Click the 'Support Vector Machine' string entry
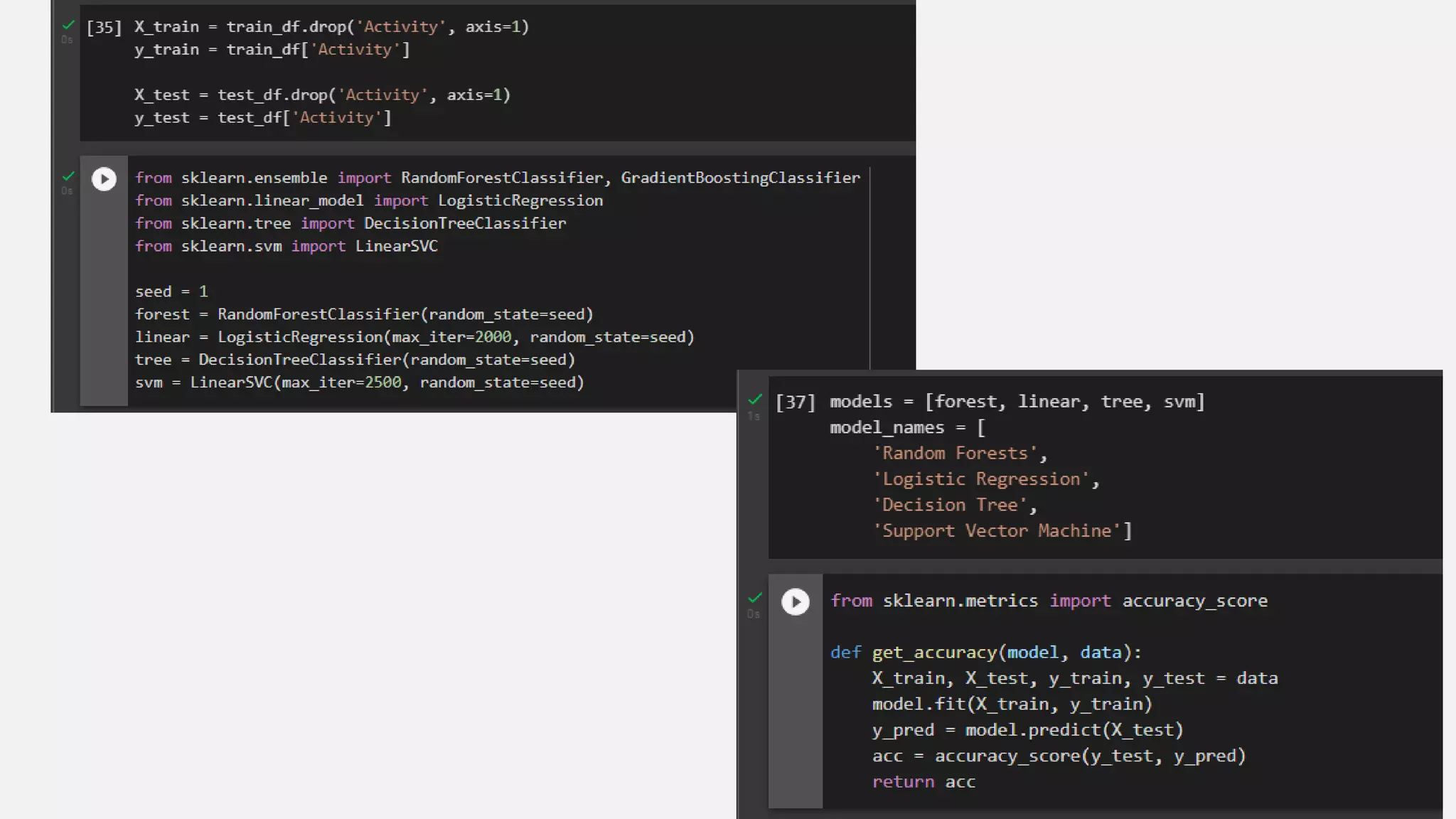The height and width of the screenshot is (819, 1456). pos(1001,531)
